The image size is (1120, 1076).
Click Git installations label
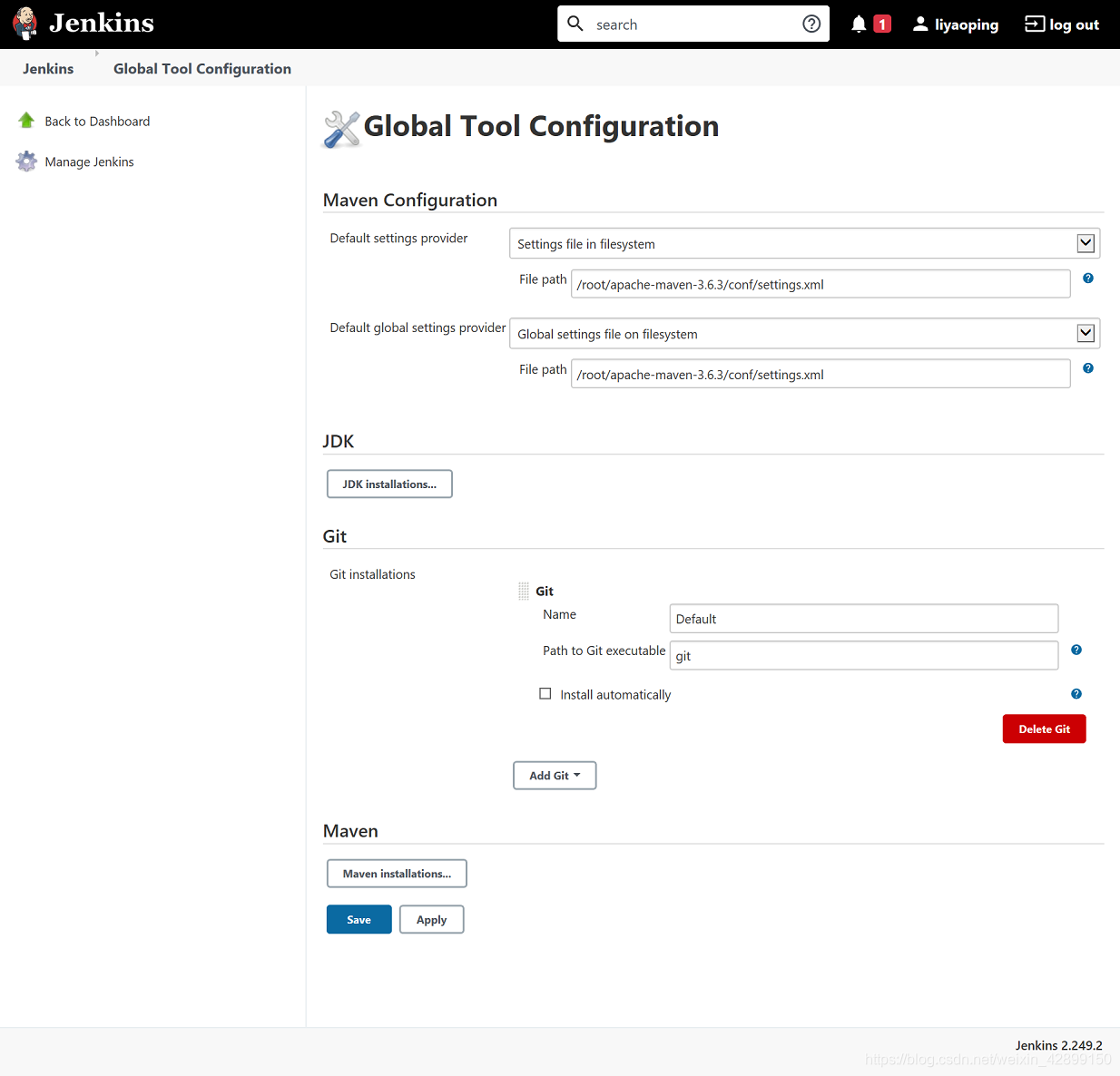373,574
